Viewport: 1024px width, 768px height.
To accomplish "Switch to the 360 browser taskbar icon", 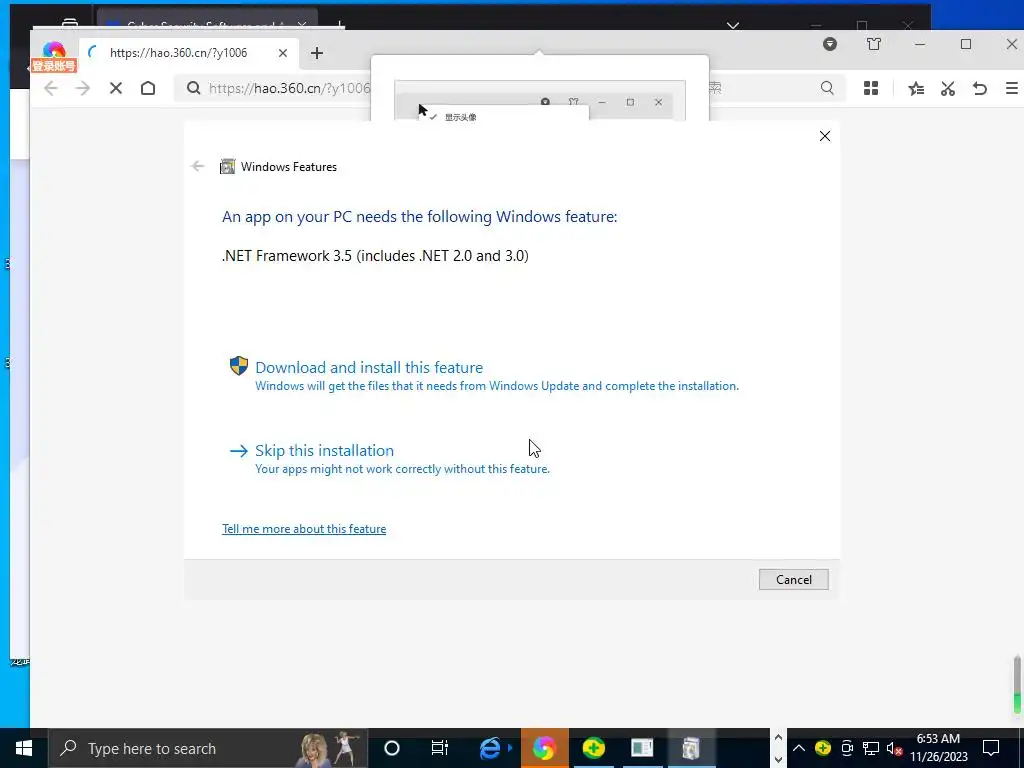I will click(x=544, y=748).
